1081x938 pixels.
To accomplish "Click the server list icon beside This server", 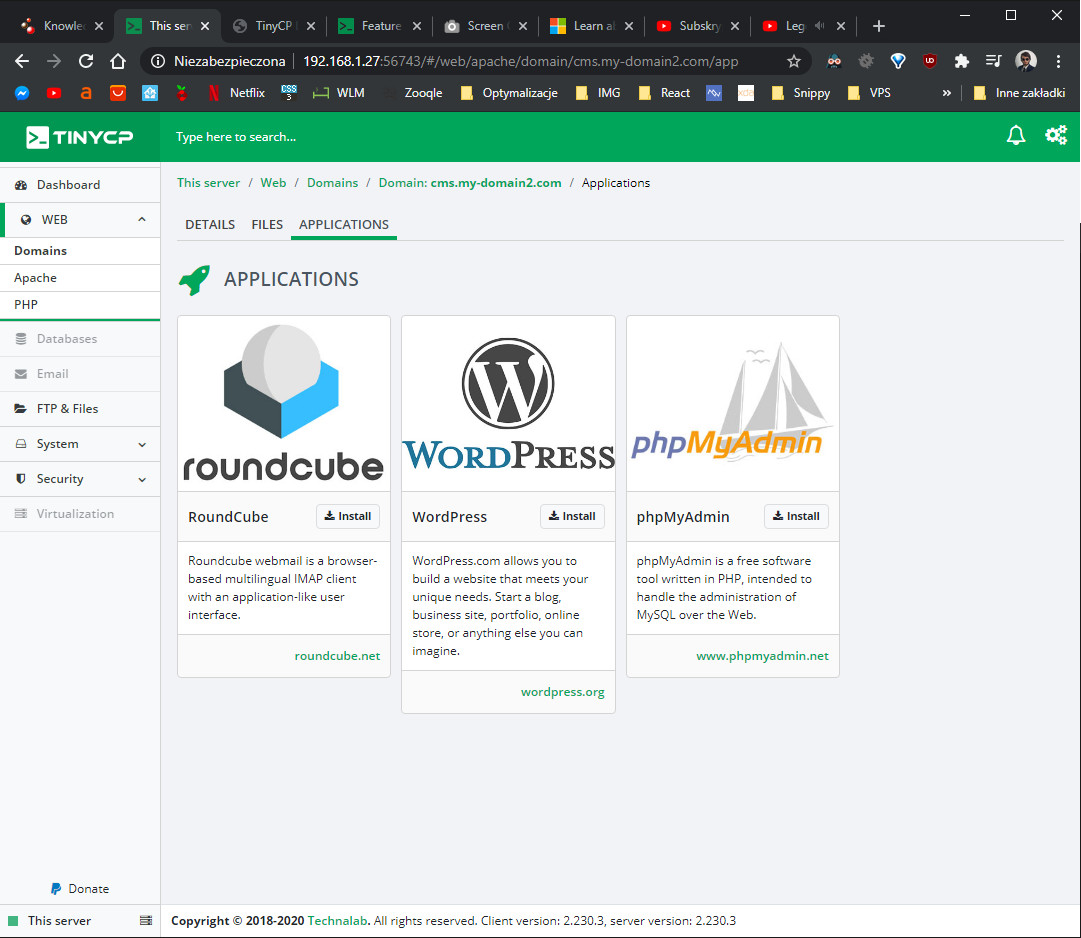I will 146,921.
